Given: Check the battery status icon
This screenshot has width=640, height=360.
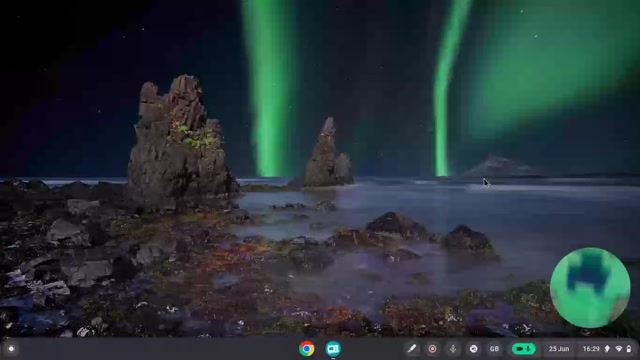Looking at the screenshot, I should pos(629,349).
